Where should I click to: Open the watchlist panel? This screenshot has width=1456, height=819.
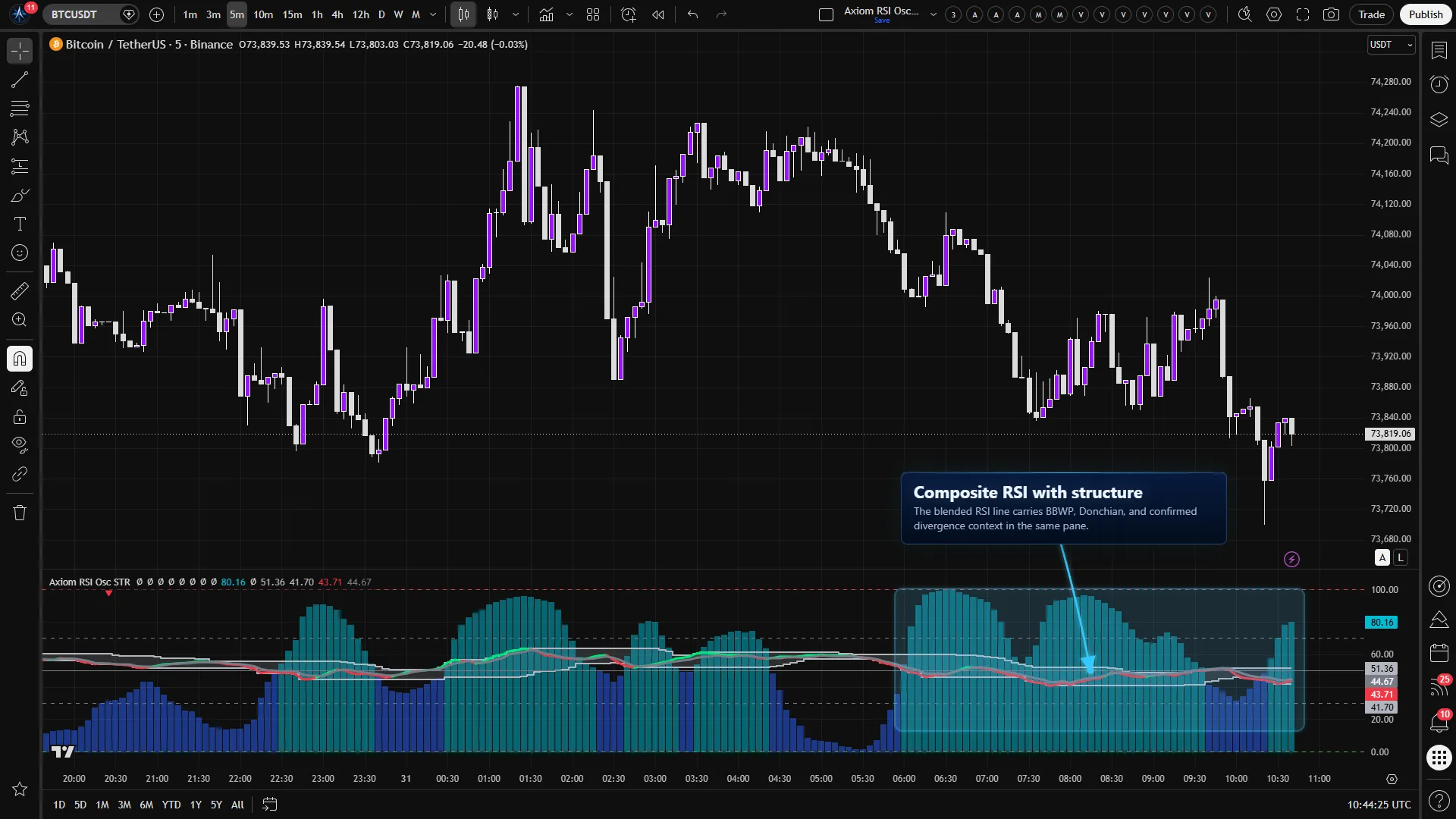[1439, 50]
